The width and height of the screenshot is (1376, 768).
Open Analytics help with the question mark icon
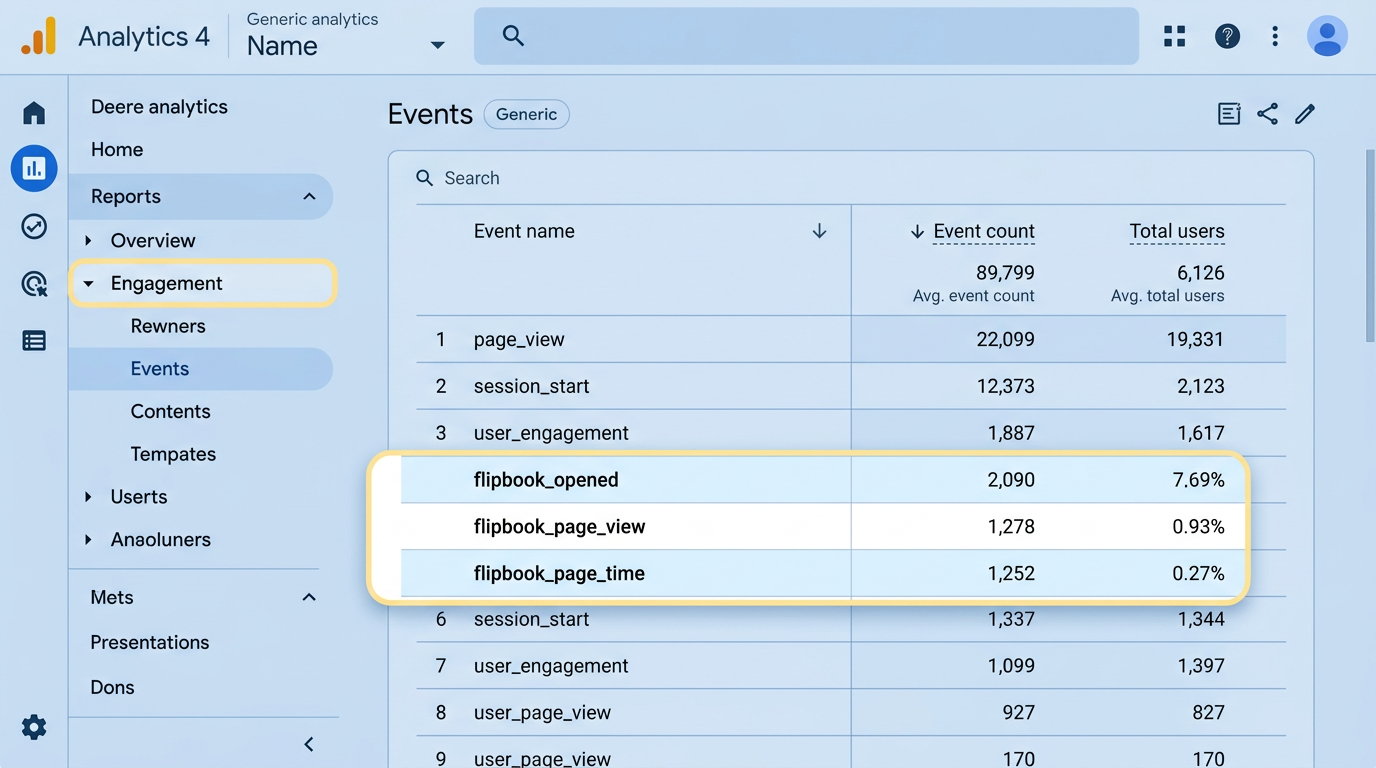point(1227,35)
